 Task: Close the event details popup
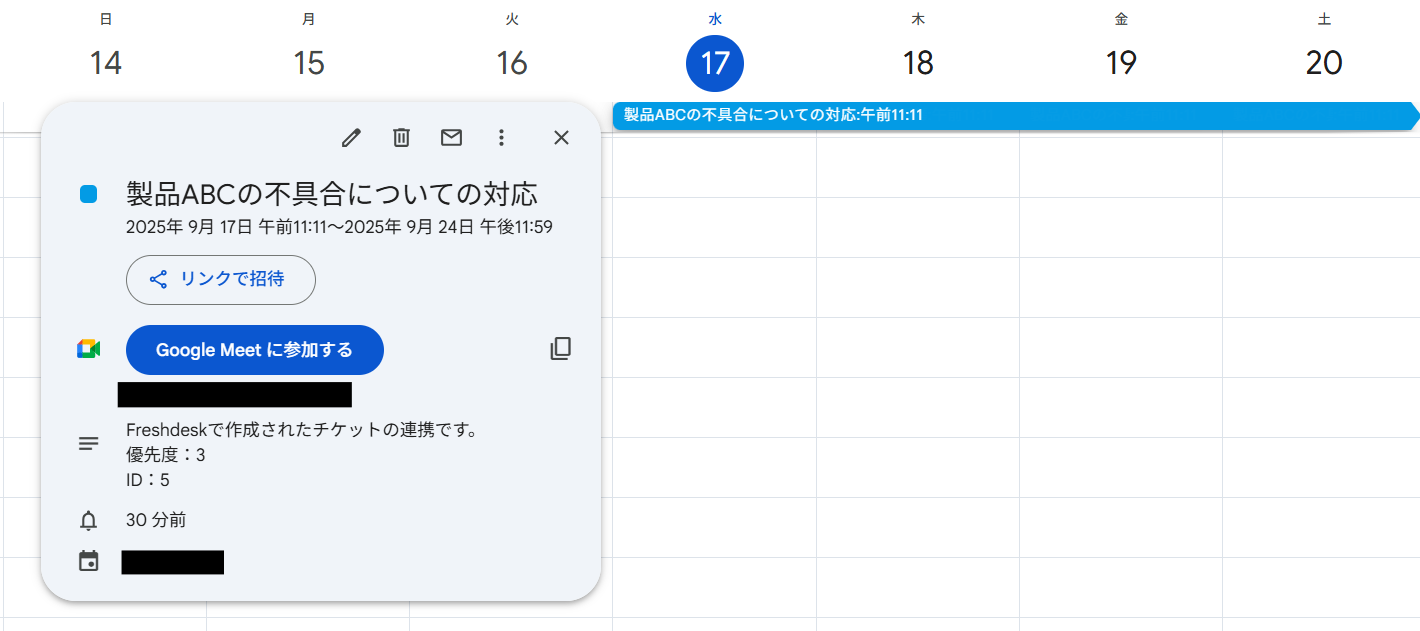(x=561, y=138)
